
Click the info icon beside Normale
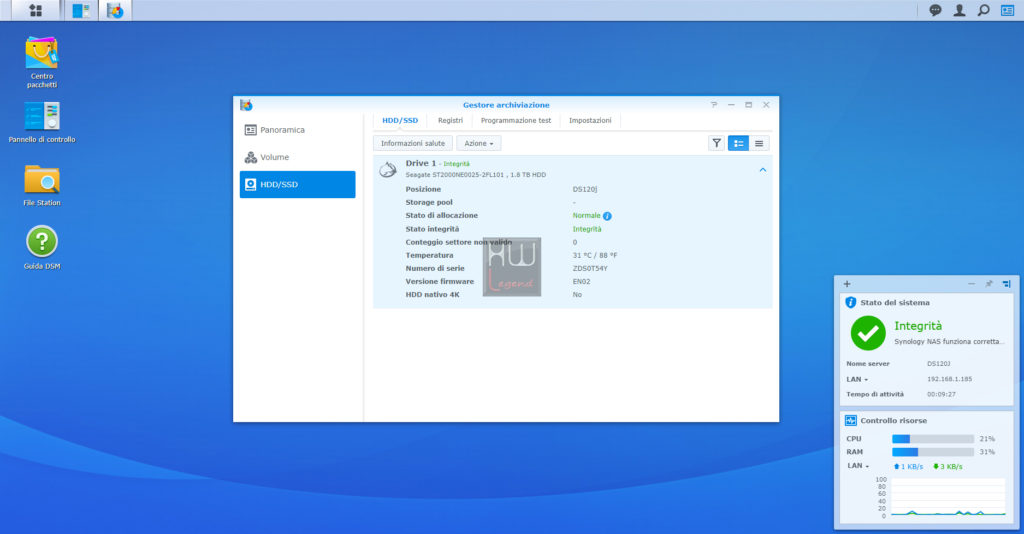[607, 216]
